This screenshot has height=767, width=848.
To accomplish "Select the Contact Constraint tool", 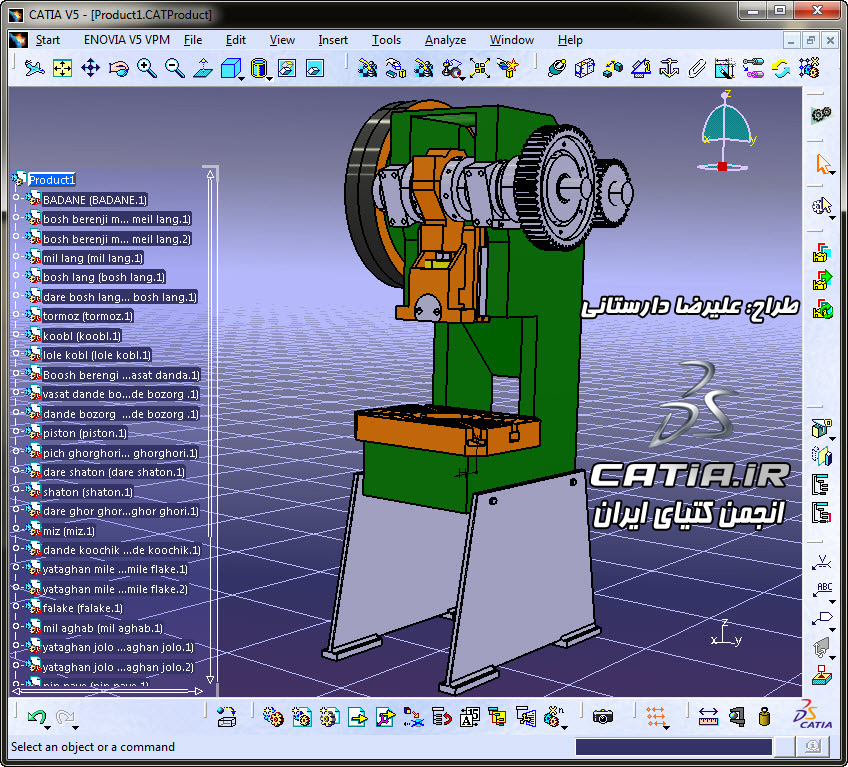I will click(585, 68).
